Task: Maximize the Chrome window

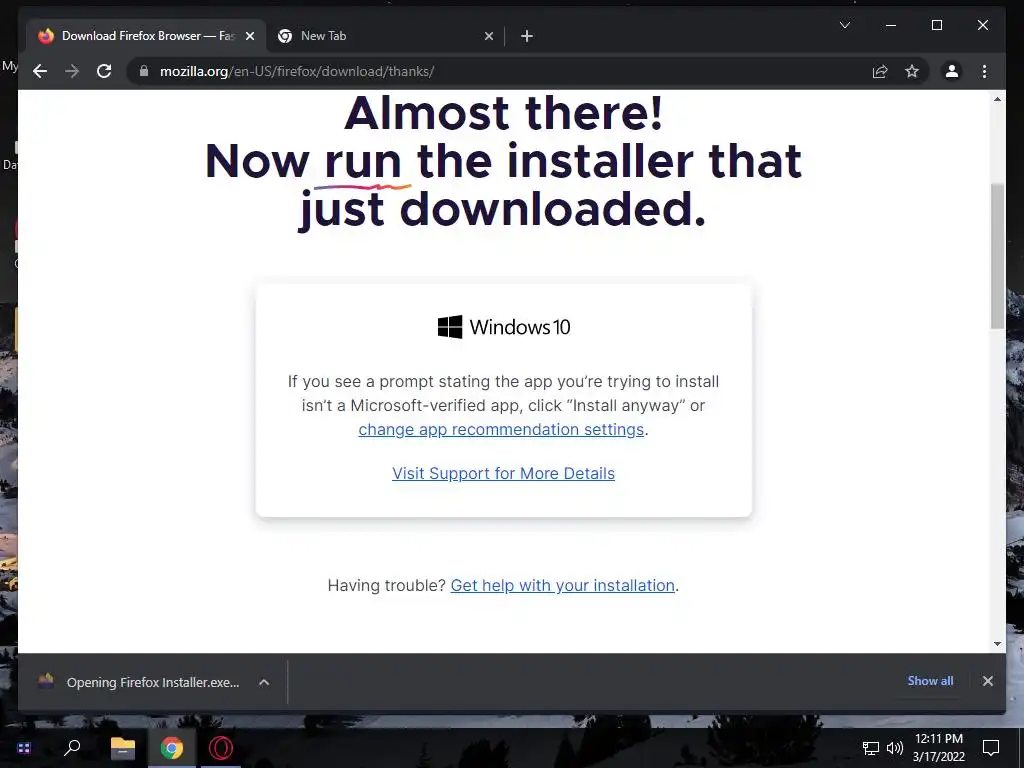Action: (x=936, y=25)
